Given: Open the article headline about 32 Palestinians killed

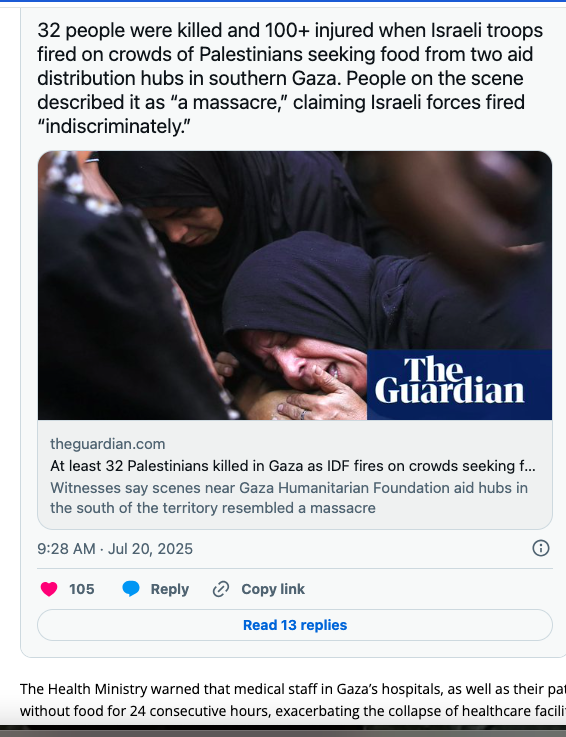Looking at the screenshot, I should point(293,466).
